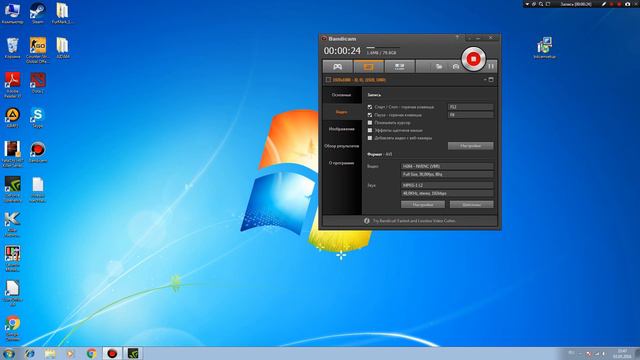Click 48.0KHz stereo audio settings text
The height and width of the screenshot is (360, 640).
[x=423, y=193]
